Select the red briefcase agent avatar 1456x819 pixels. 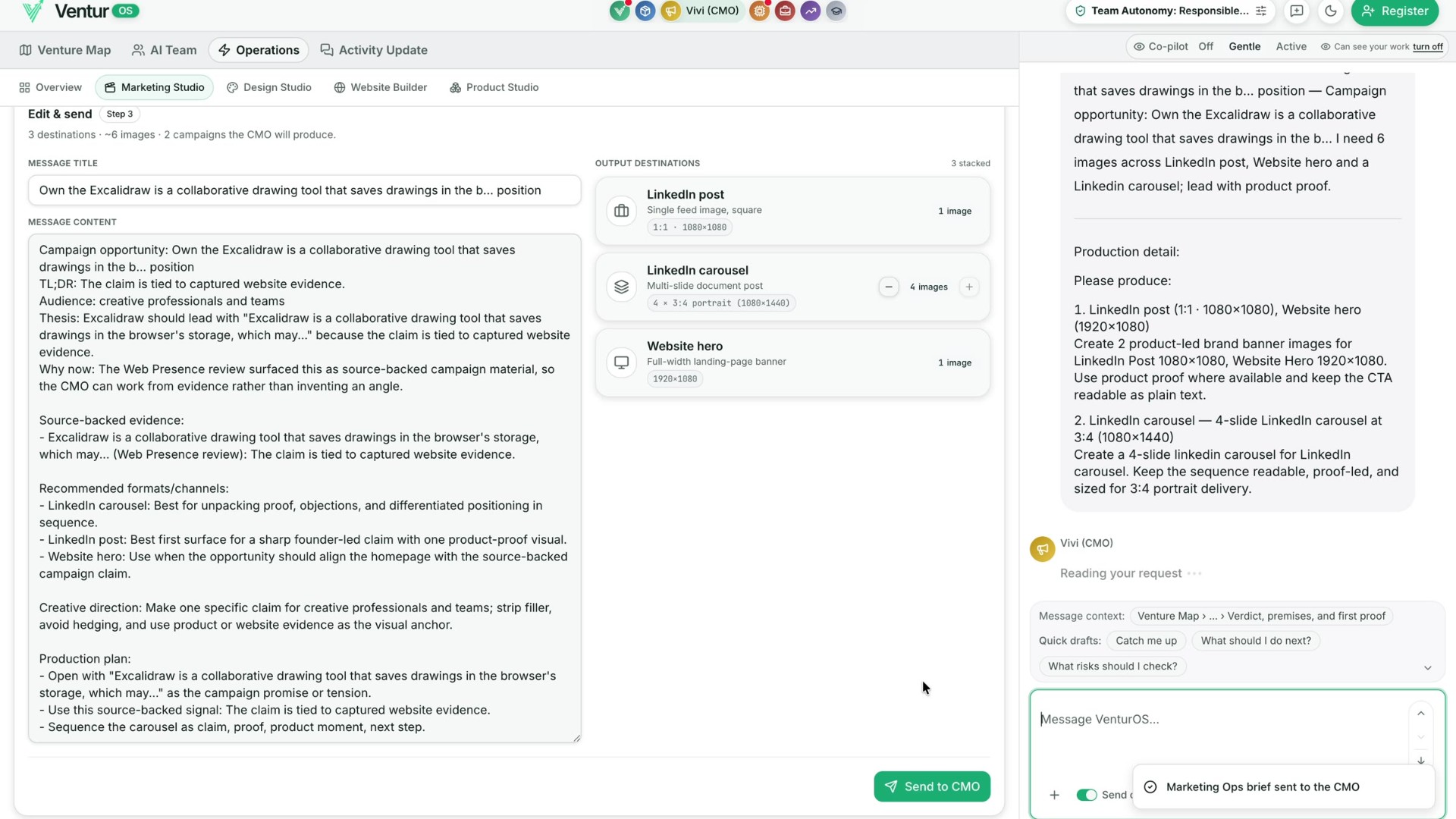point(785,11)
